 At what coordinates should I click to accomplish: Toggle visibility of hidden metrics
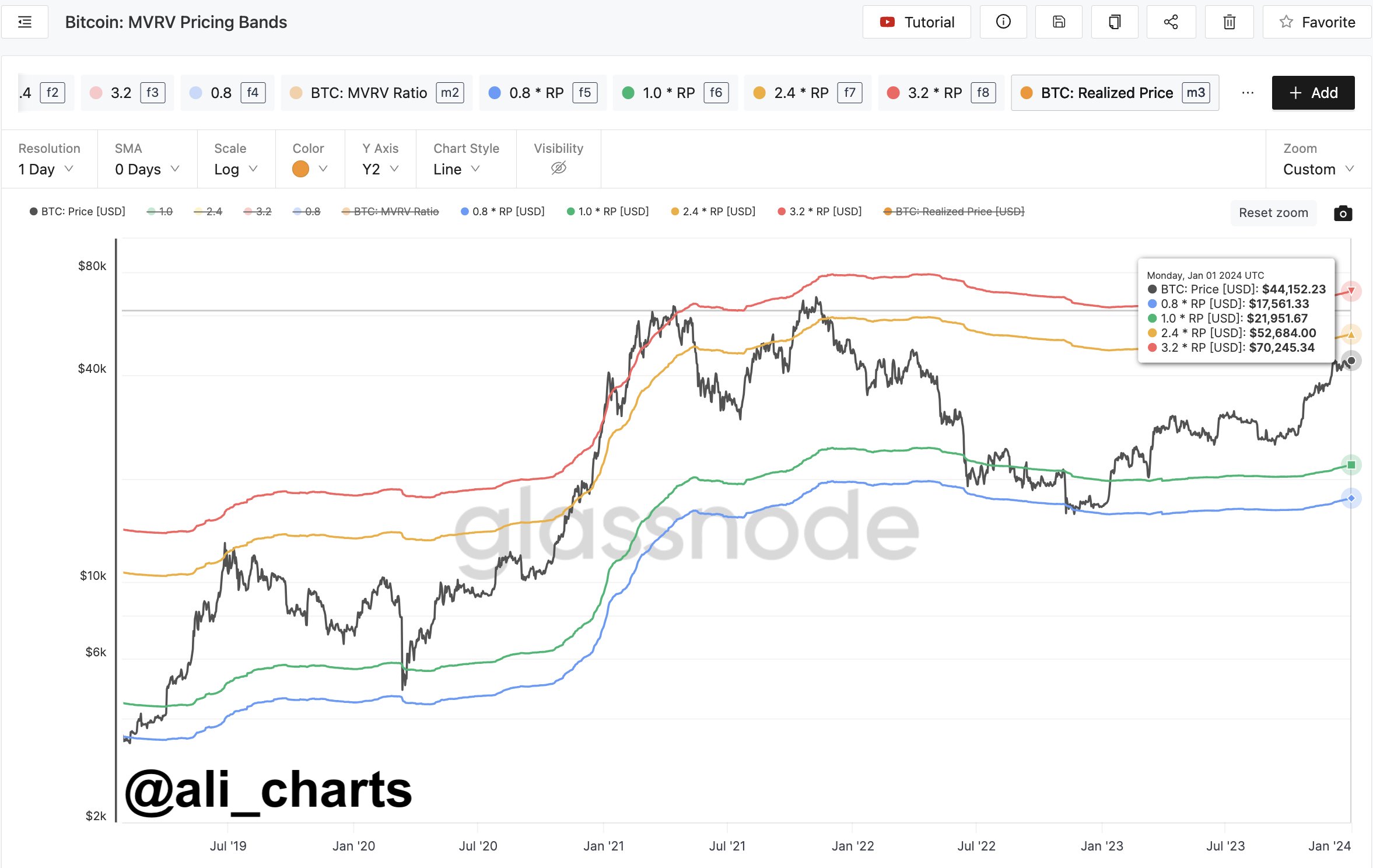click(558, 169)
